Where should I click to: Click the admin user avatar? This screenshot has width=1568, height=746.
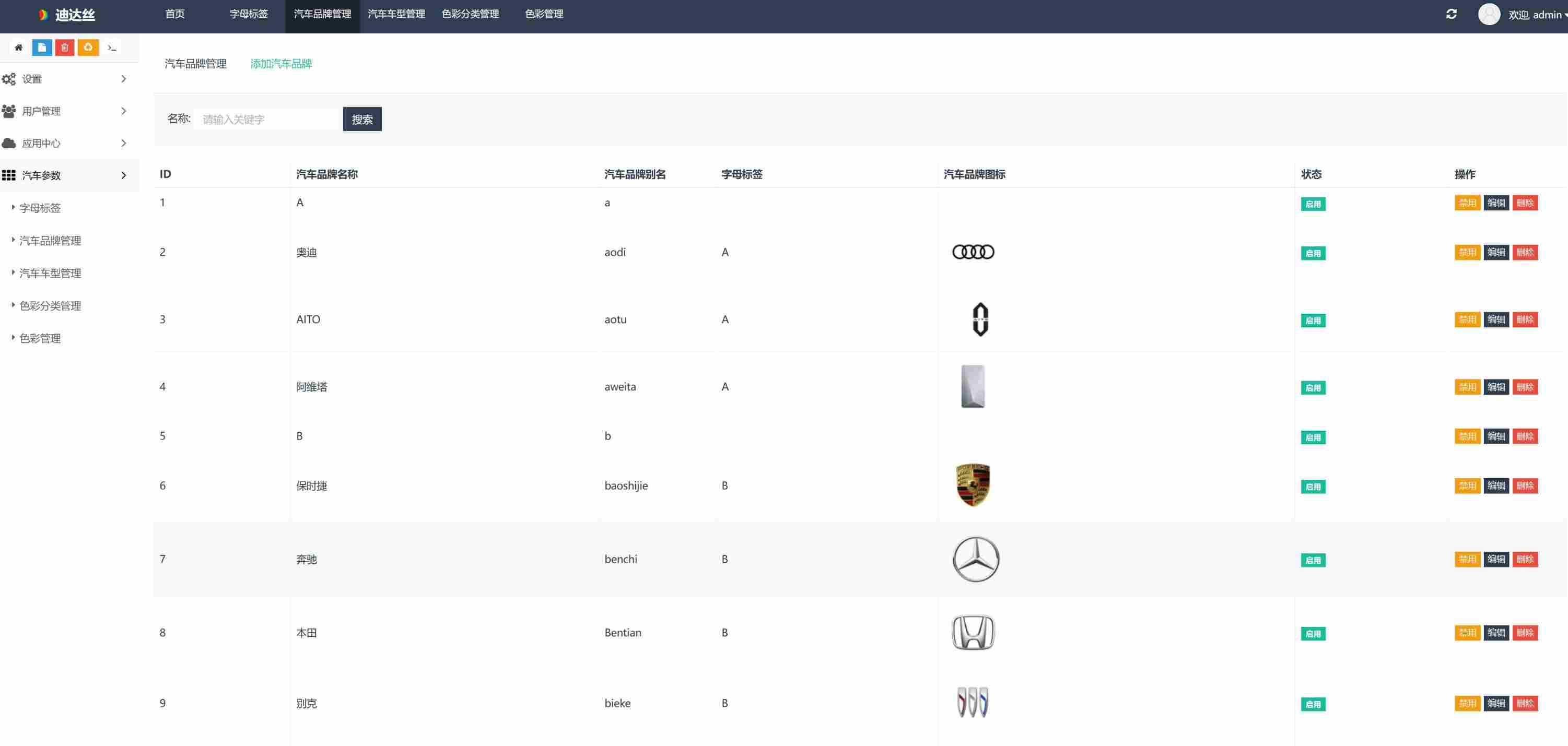click(1489, 14)
